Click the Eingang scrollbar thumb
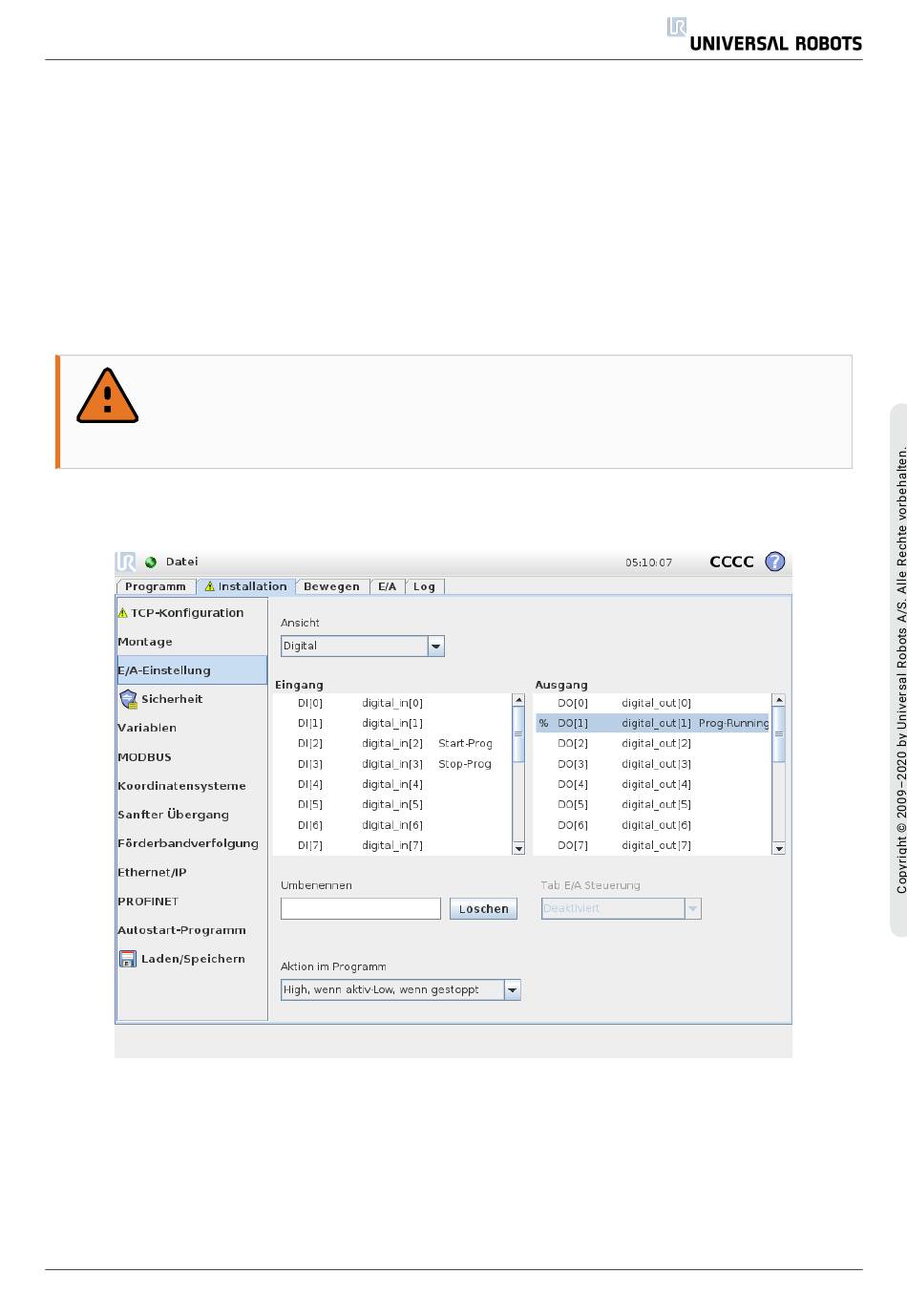The height and width of the screenshot is (1316, 907). [518, 734]
